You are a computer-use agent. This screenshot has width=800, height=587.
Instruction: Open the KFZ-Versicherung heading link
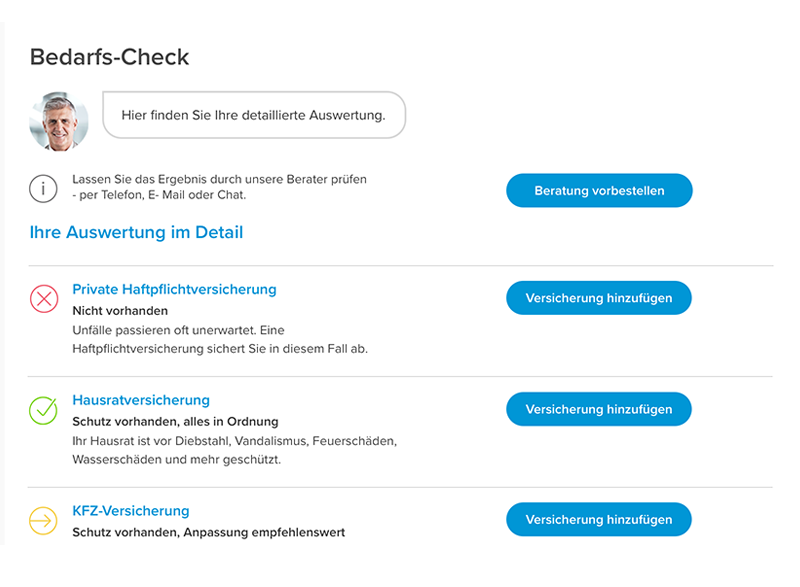click(x=131, y=511)
